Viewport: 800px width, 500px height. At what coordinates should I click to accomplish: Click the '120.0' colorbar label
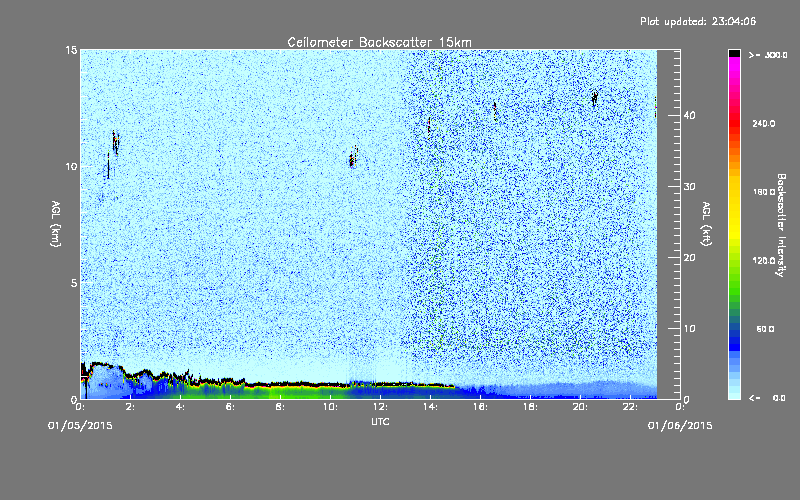pos(764,261)
